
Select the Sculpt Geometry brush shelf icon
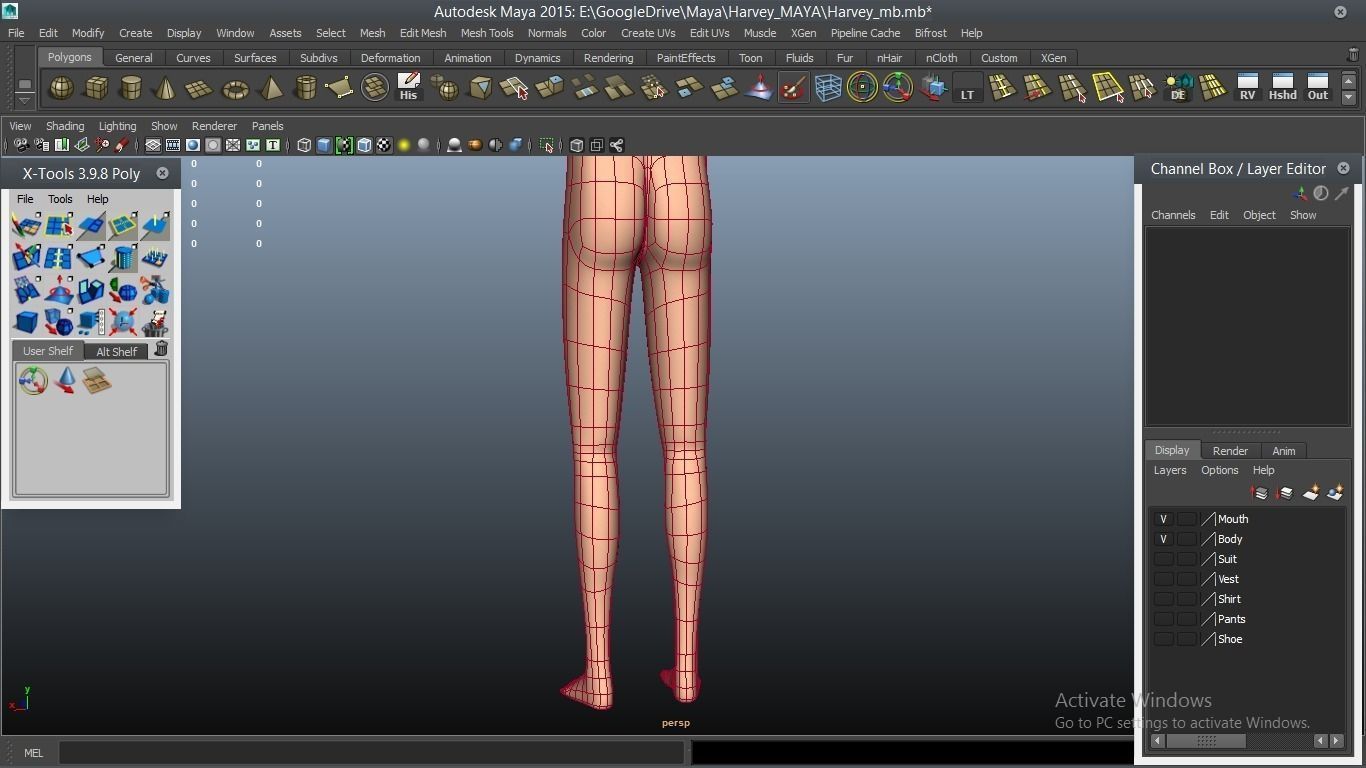pyautogui.click(x=793, y=88)
